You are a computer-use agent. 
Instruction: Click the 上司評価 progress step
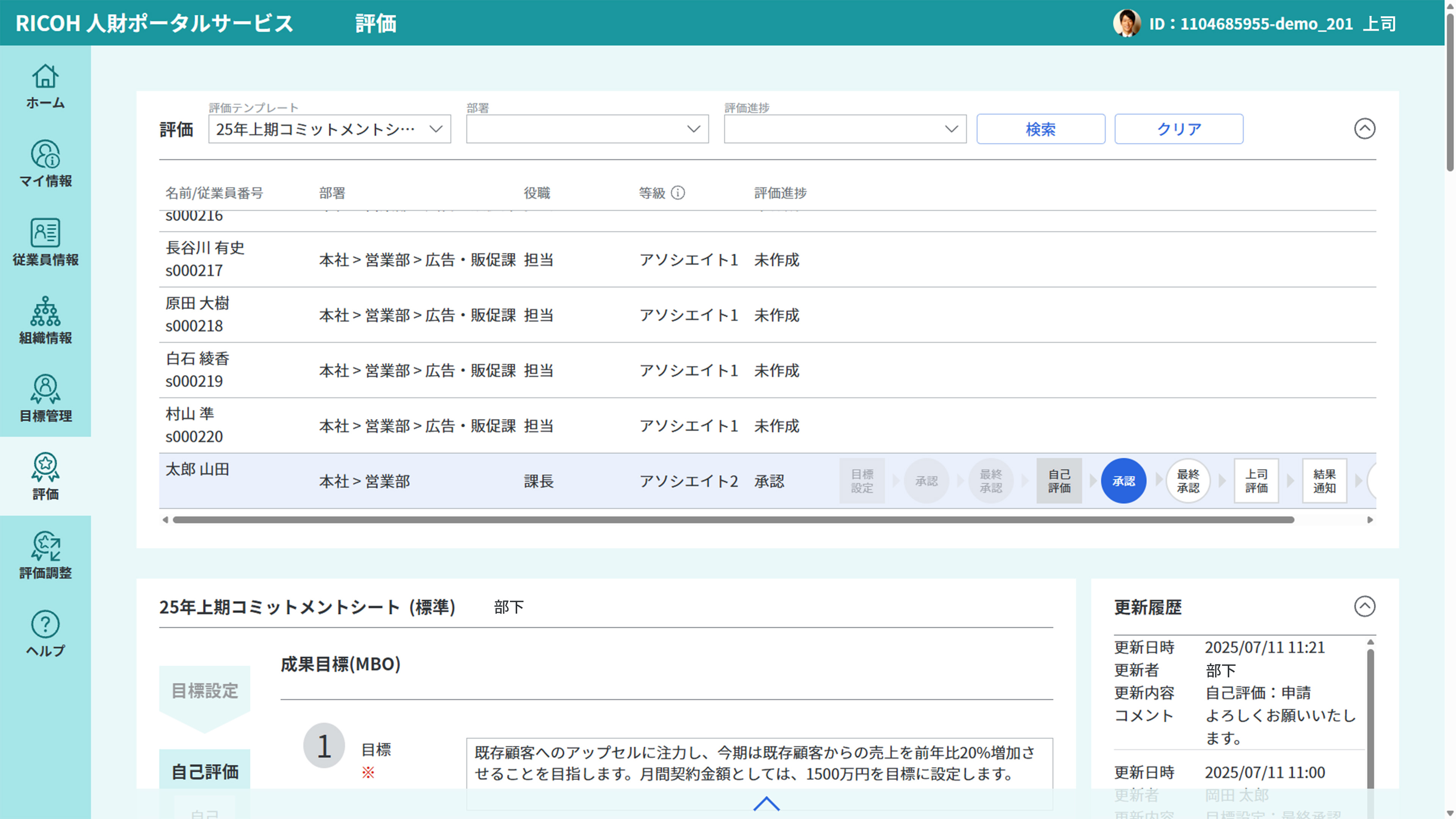click(x=1256, y=481)
